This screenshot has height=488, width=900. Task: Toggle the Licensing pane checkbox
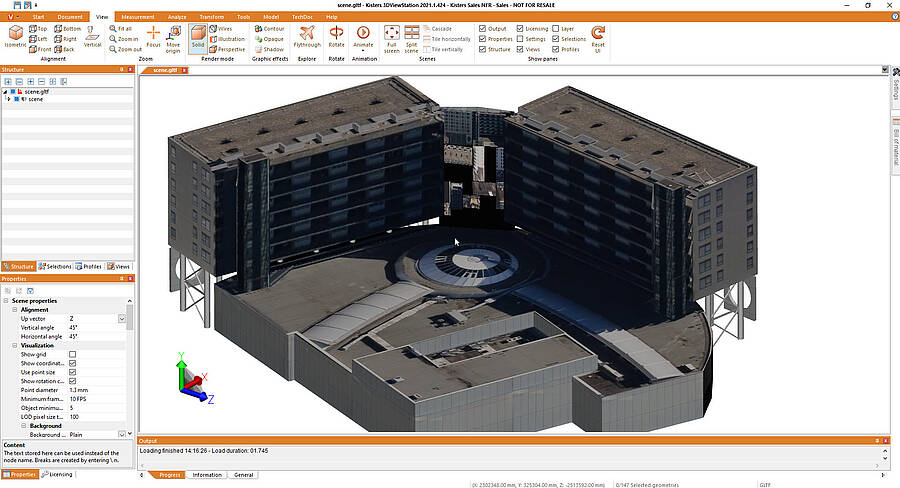coord(519,29)
